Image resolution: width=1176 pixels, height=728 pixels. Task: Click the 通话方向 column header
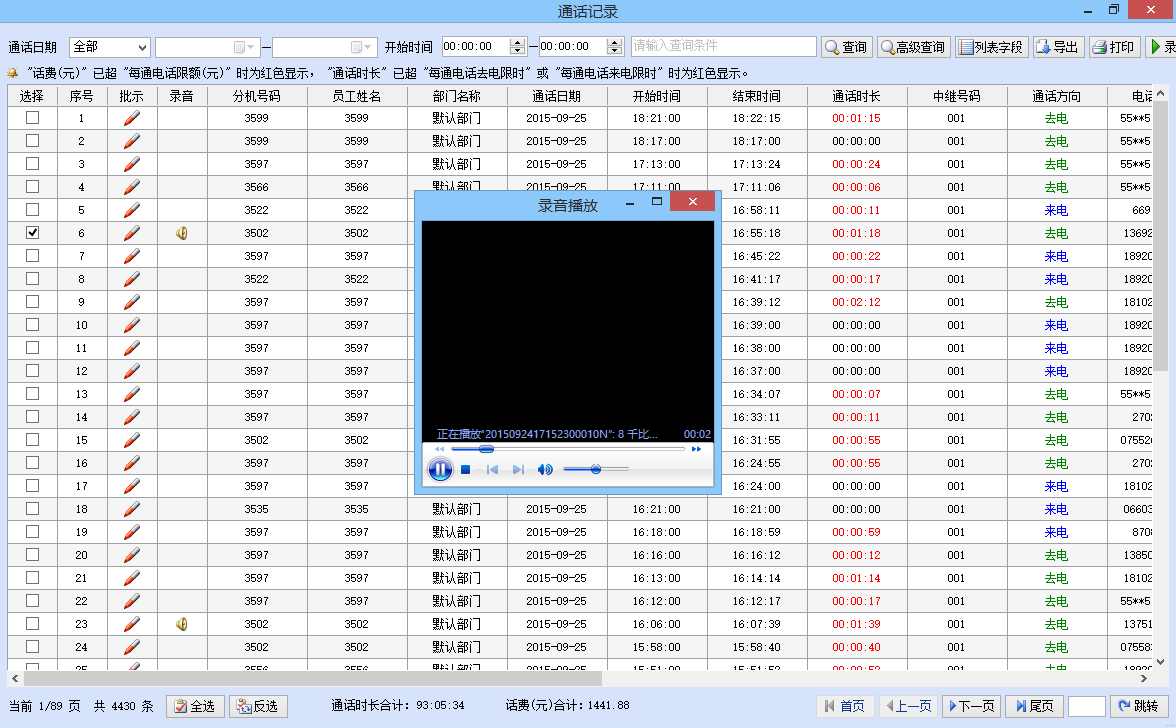[x=1056, y=96]
